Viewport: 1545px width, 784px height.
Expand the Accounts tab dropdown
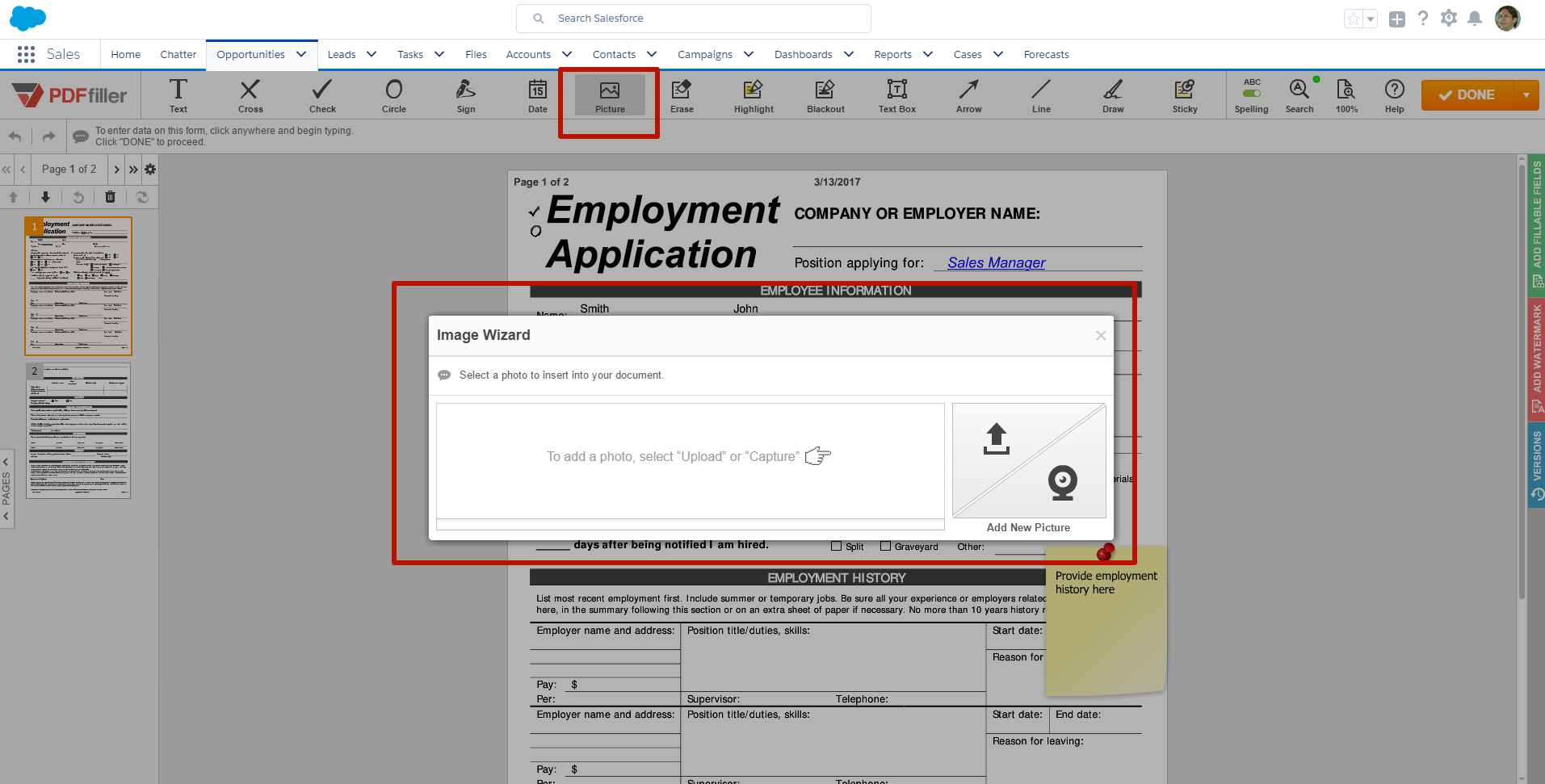[567, 54]
